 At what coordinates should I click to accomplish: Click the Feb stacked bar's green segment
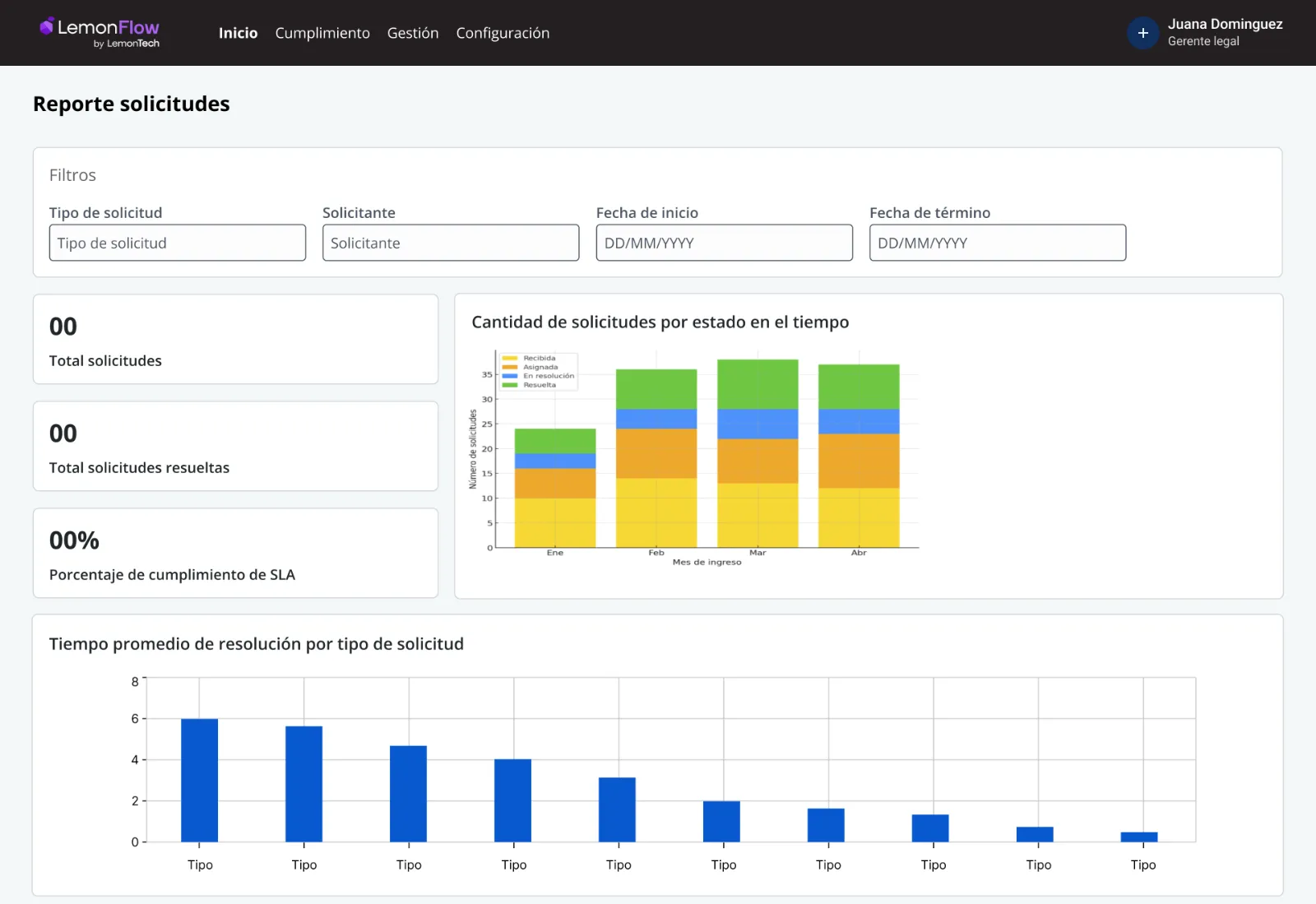pos(656,389)
